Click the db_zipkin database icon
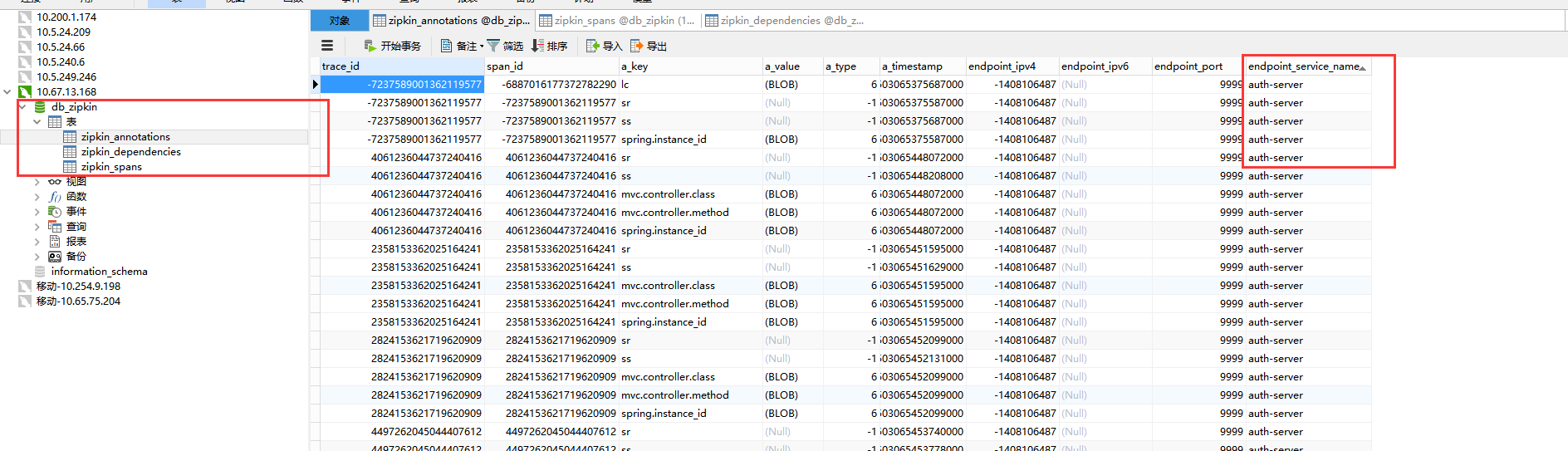The image size is (1568, 451). 40,106
